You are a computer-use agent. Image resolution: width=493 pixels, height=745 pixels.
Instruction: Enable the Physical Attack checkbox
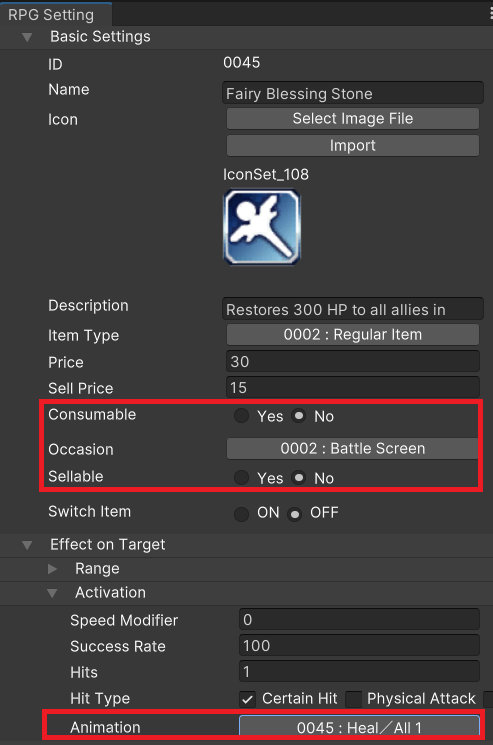click(x=353, y=699)
